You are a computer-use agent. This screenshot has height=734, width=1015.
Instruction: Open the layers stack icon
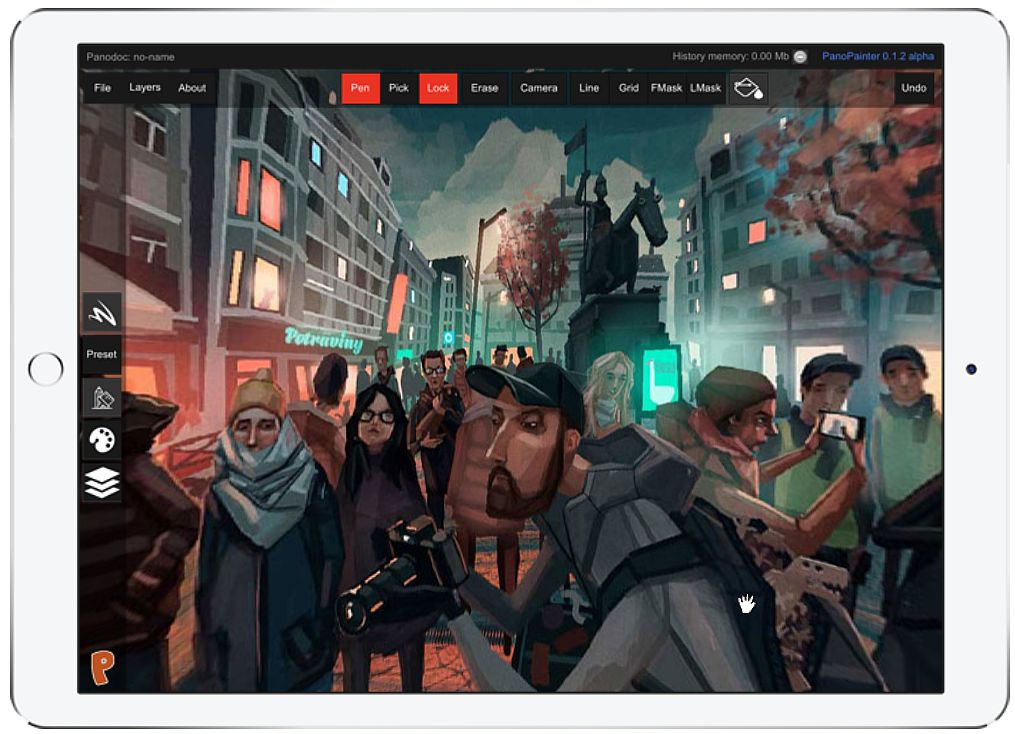(x=102, y=483)
